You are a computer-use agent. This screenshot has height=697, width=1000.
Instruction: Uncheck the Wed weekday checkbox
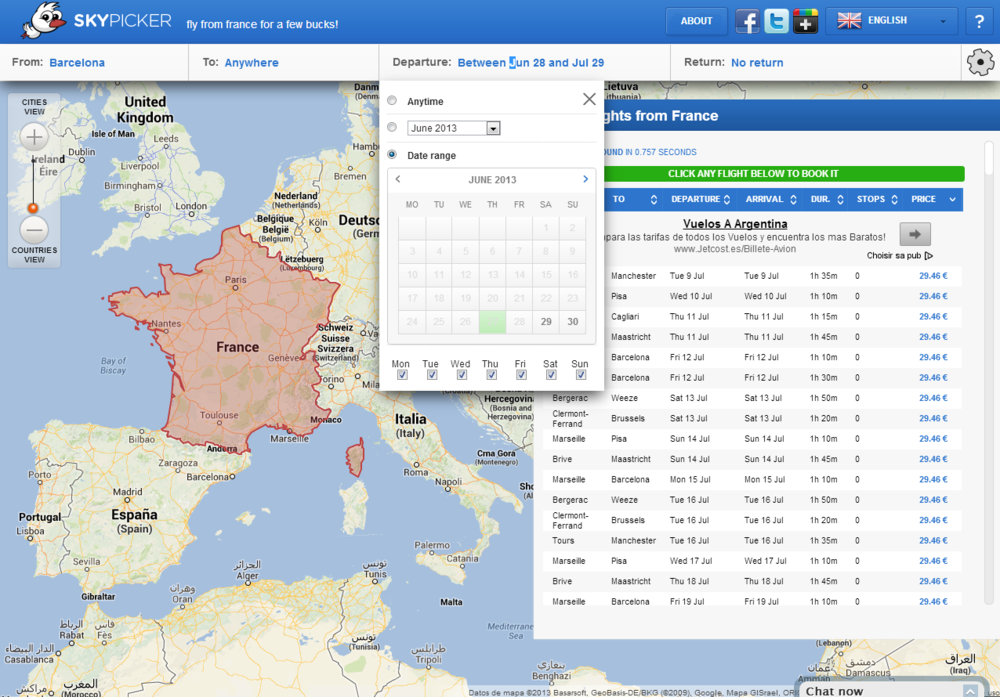pyautogui.click(x=461, y=375)
